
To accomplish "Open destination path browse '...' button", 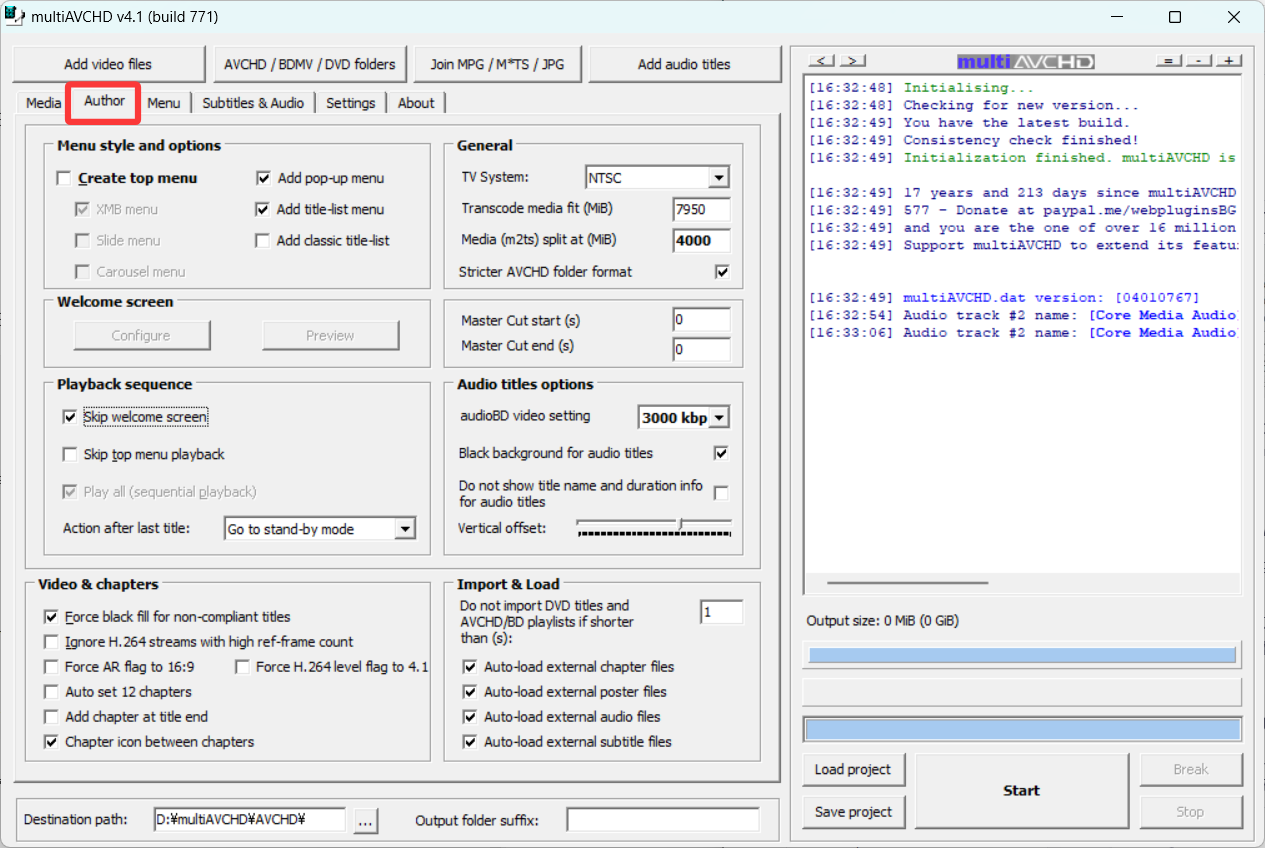I will pos(365,820).
